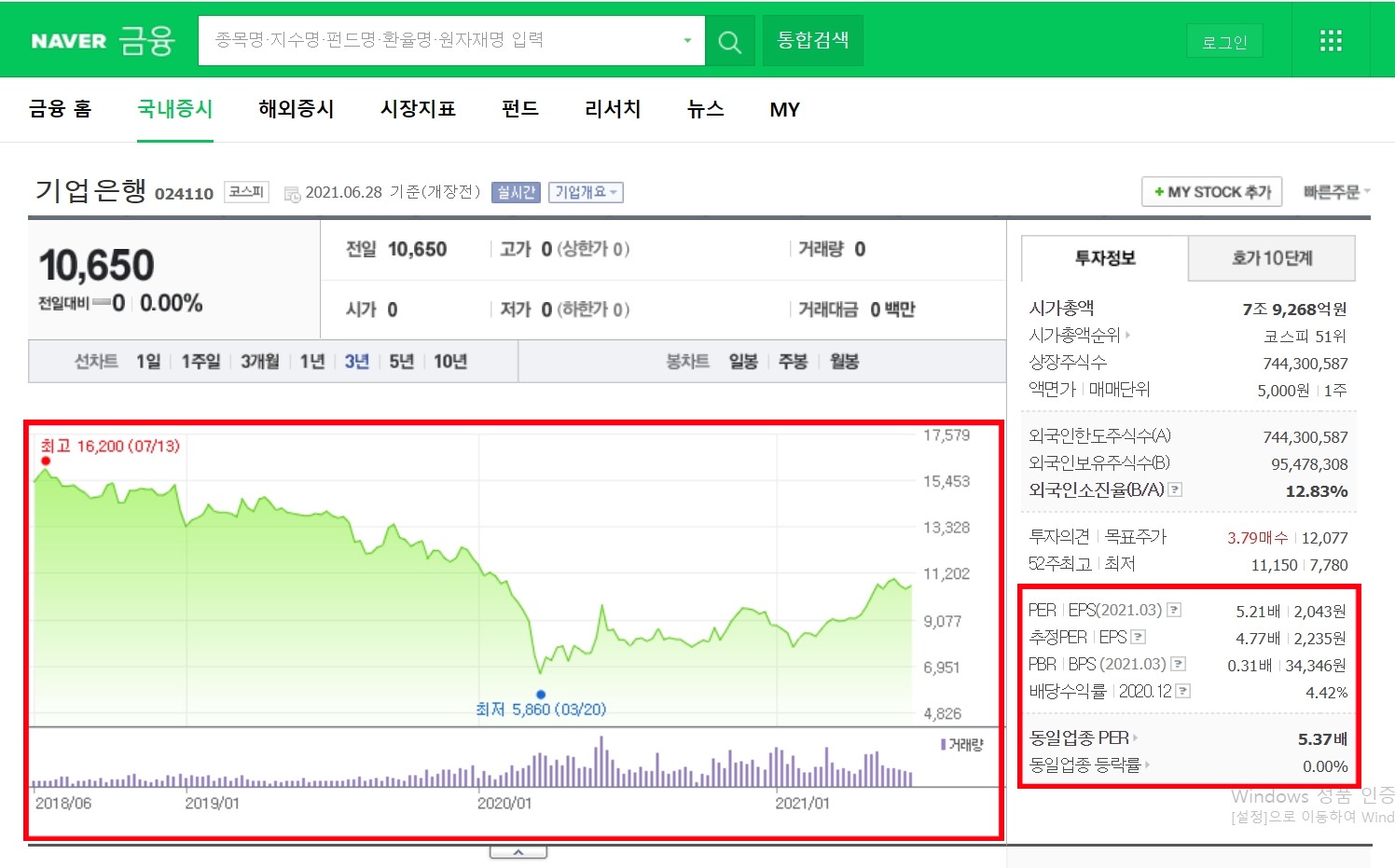Click the red 최고 16,200 marker on chart

[46, 461]
